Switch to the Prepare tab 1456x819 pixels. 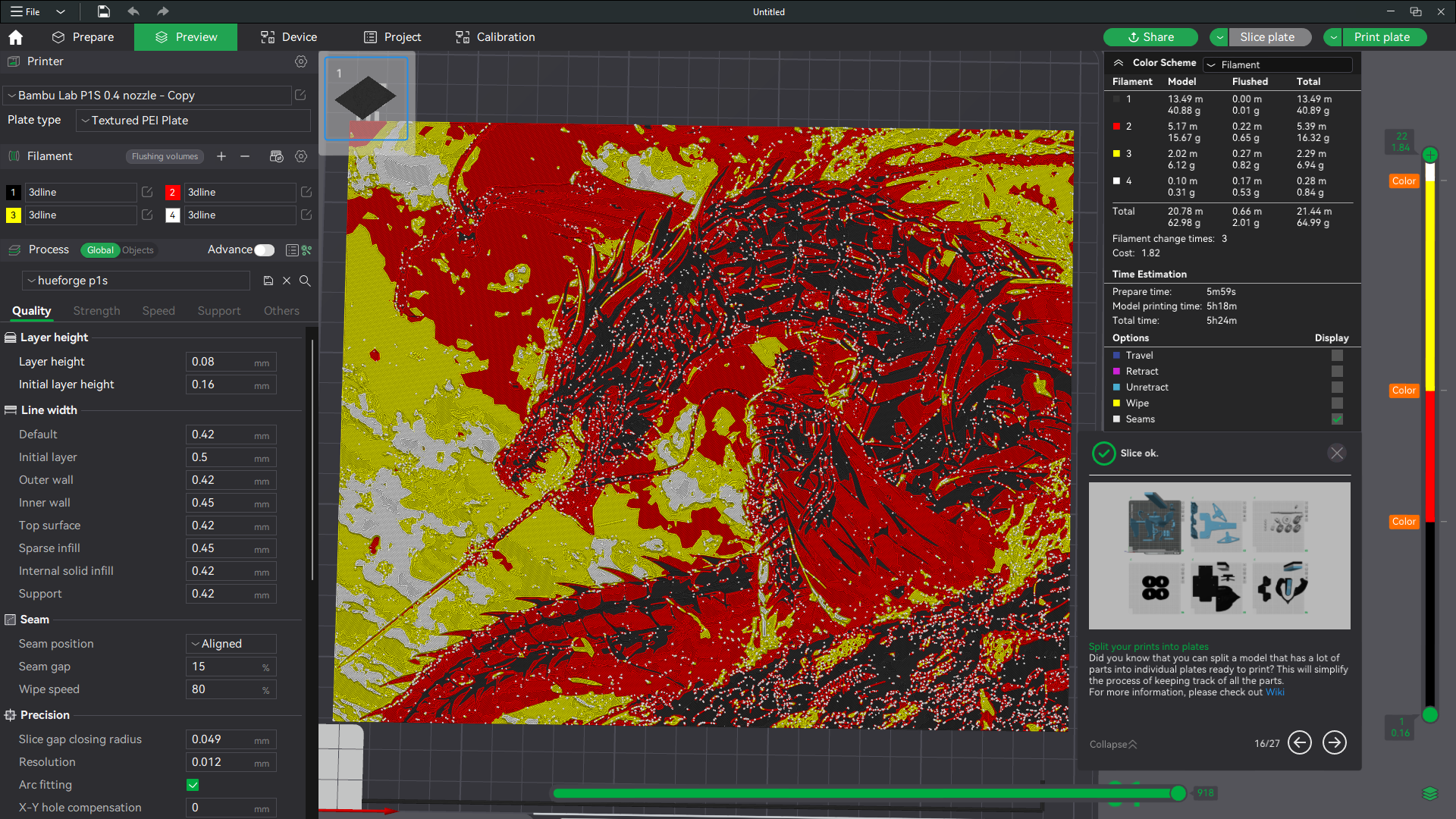[83, 37]
